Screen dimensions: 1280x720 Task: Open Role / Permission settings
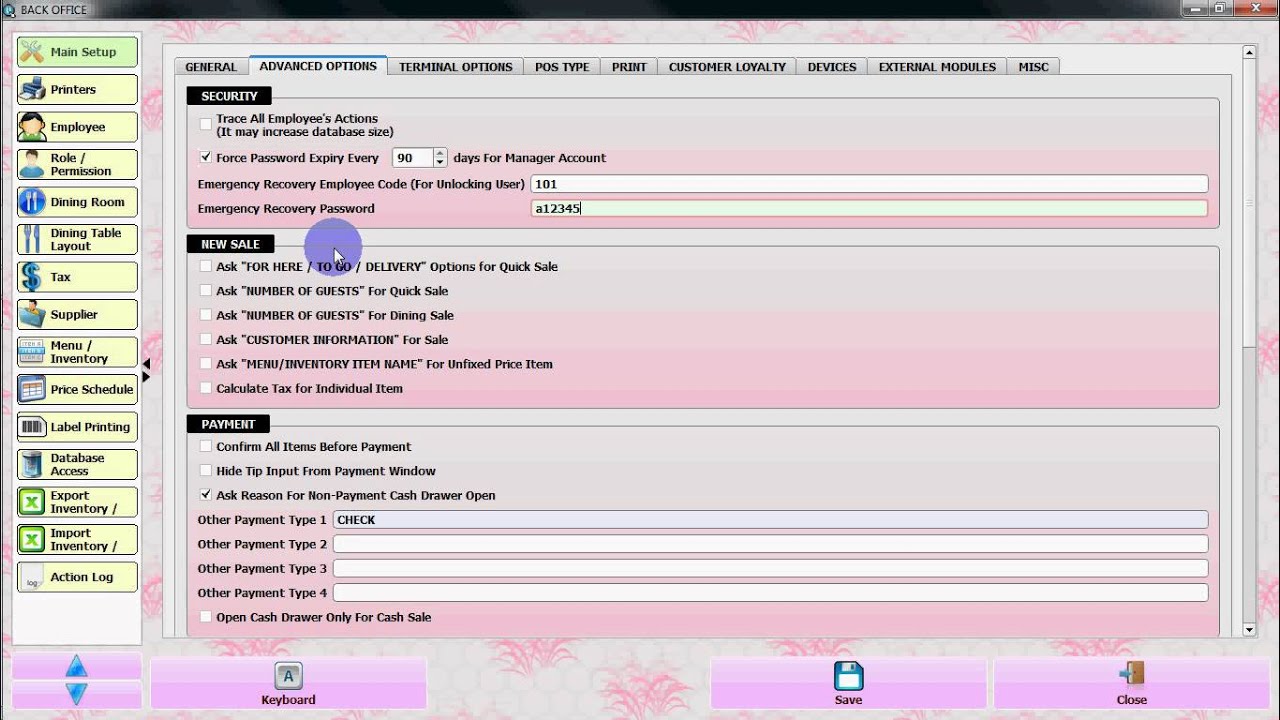pyautogui.click(x=77, y=164)
